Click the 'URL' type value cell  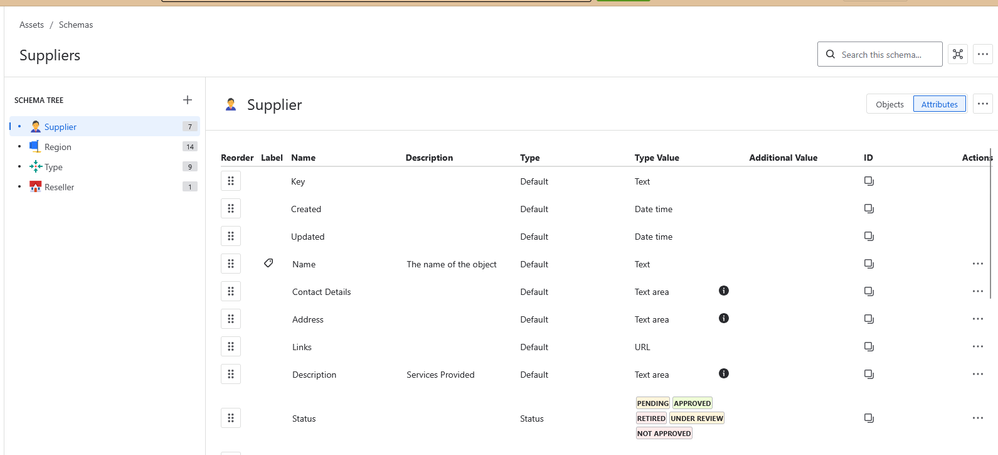coord(642,347)
